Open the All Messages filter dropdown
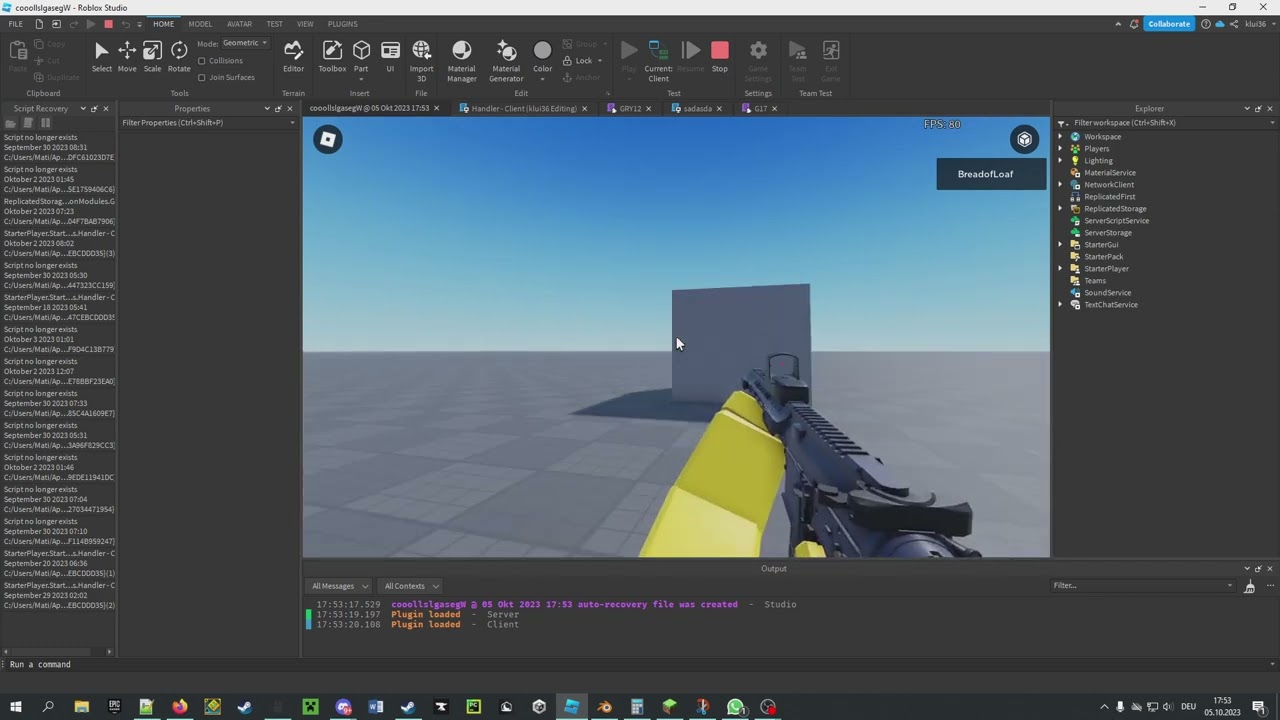Screen dimensions: 1280x720 339,586
